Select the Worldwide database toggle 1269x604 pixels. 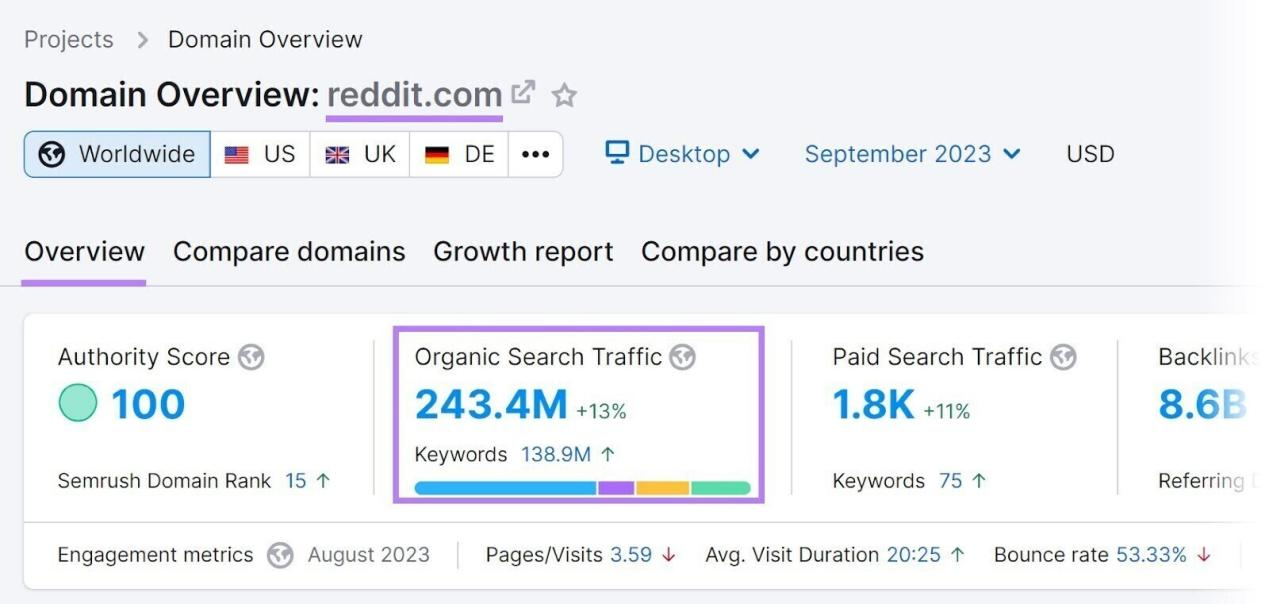(117, 154)
